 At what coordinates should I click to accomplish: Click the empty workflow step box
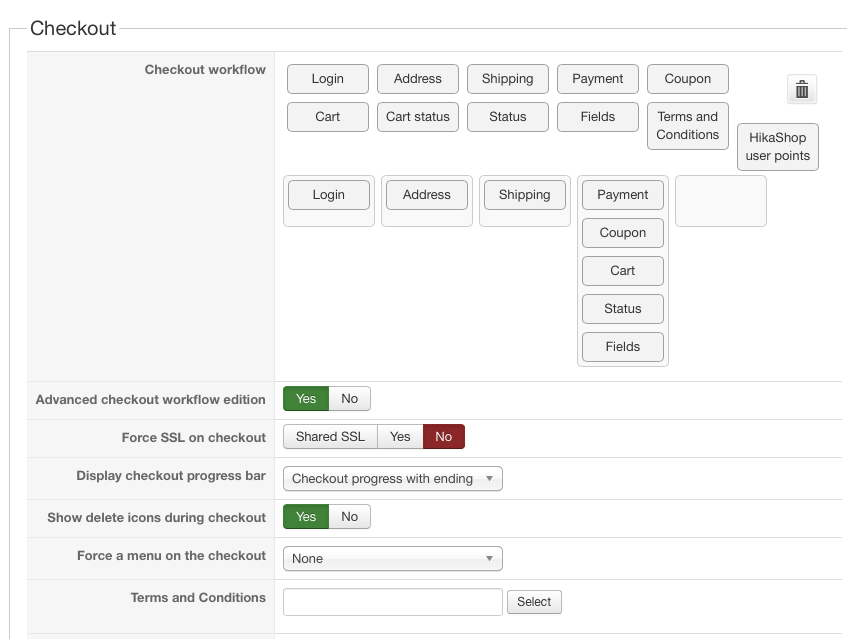tap(720, 201)
